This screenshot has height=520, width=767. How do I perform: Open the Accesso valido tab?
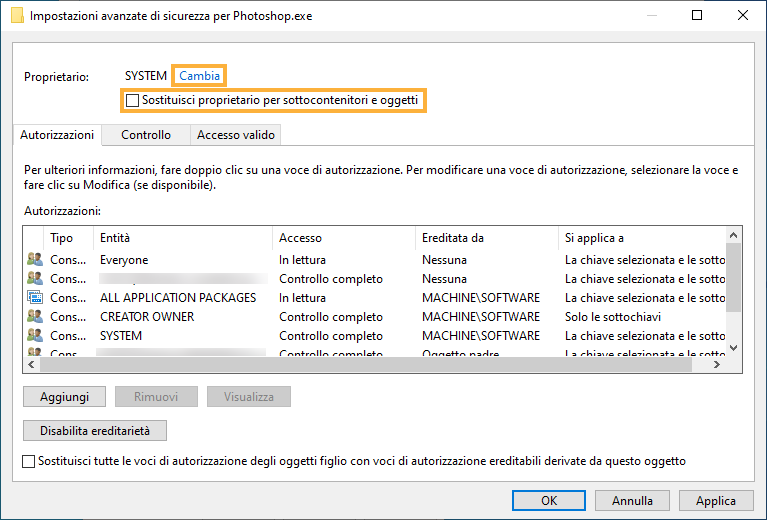[x=235, y=135]
